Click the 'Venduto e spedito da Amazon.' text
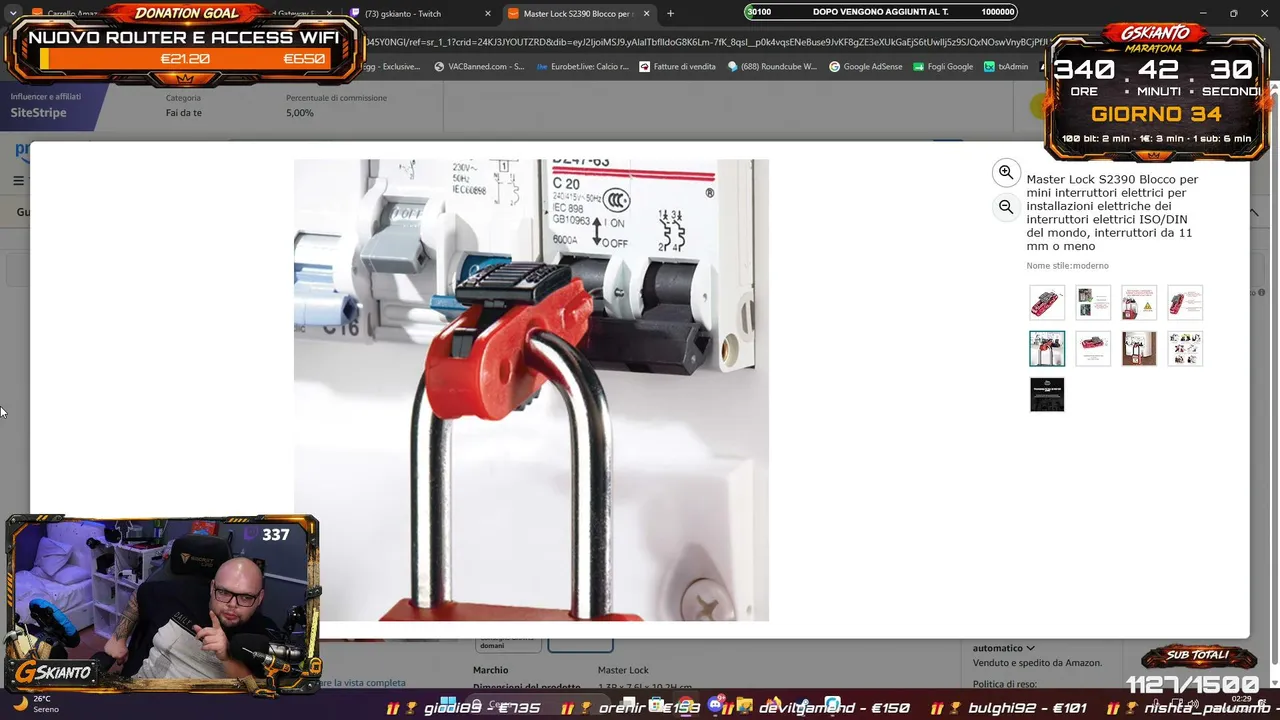 click(x=1037, y=663)
